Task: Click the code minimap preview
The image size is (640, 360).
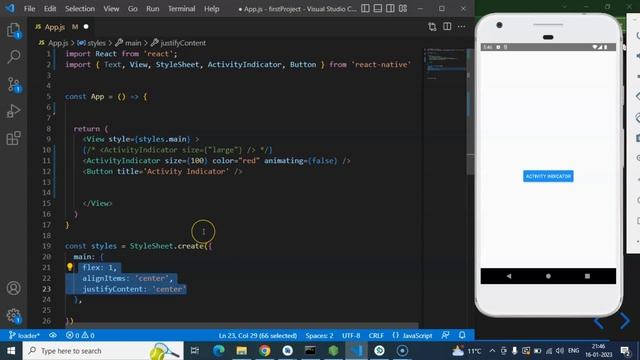Action: pyautogui.click(x=445, y=64)
